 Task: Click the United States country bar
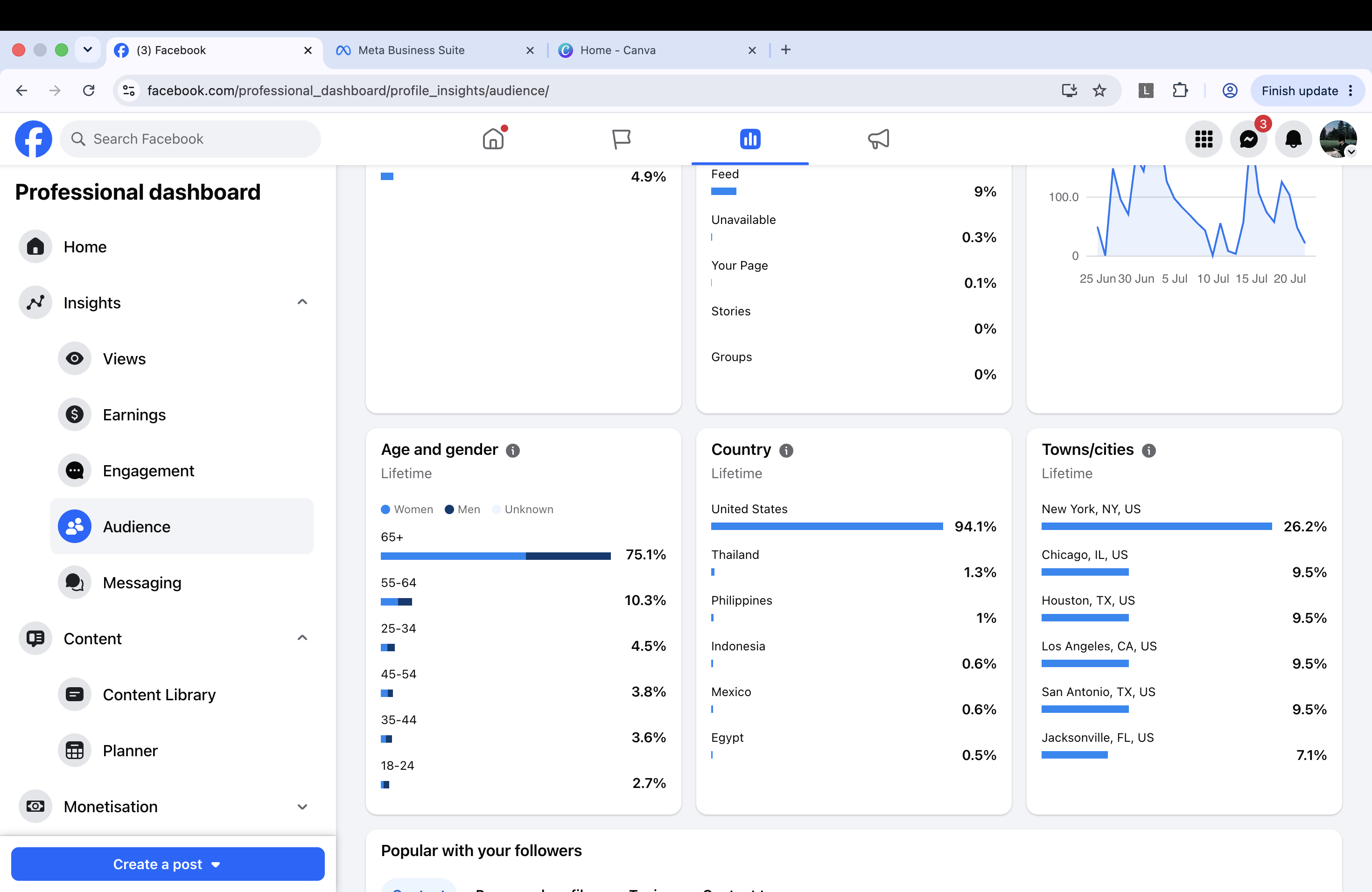tap(827, 526)
